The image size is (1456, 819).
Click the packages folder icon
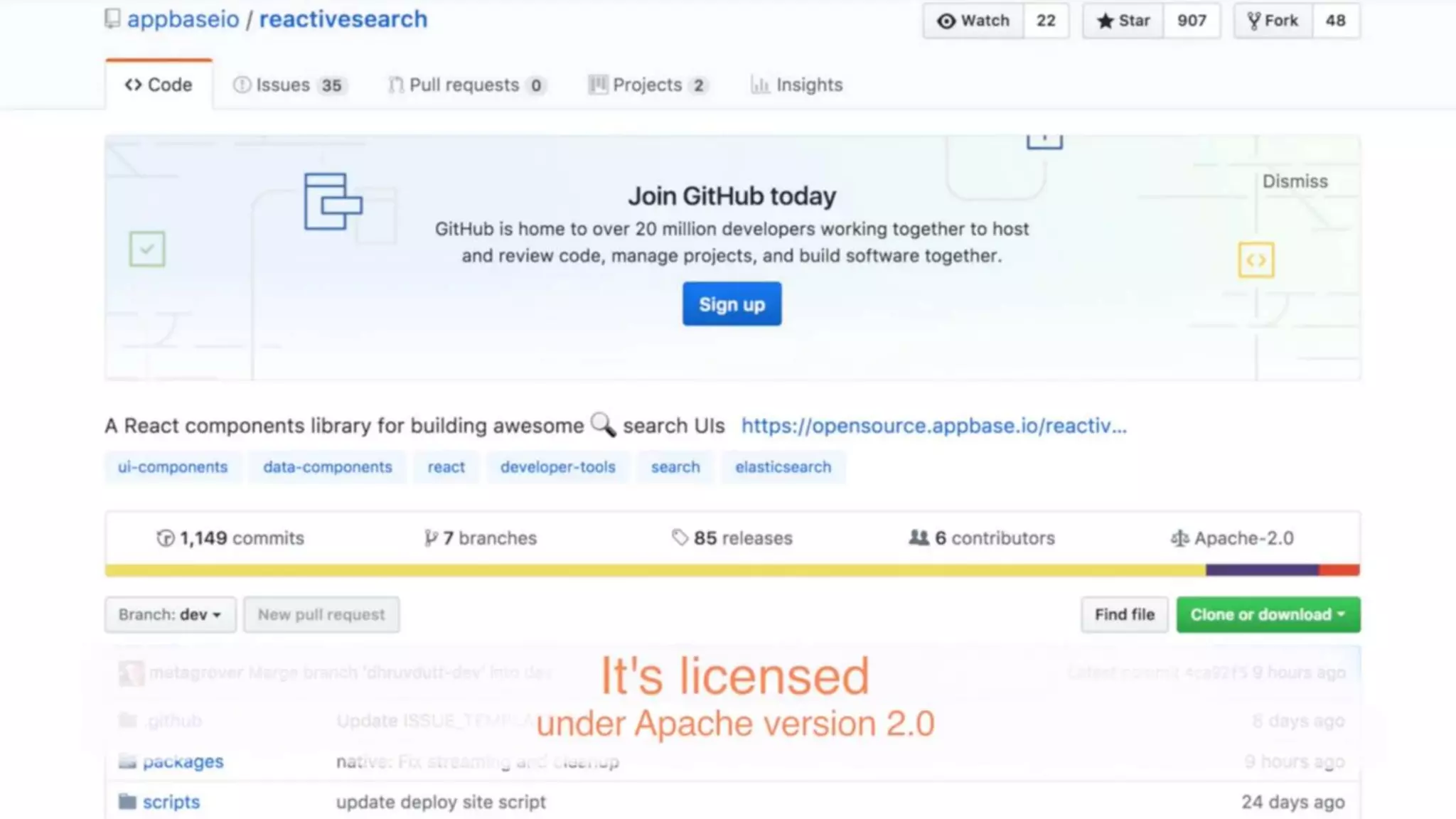[128, 761]
